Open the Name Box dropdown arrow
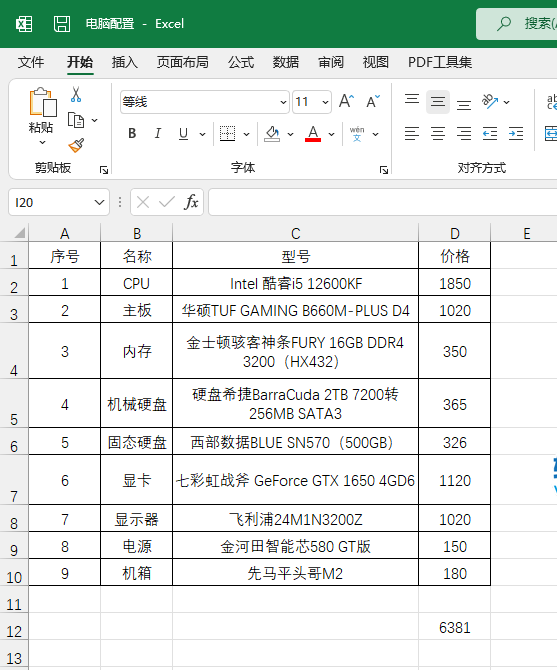This screenshot has width=557, height=670. (99, 202)
